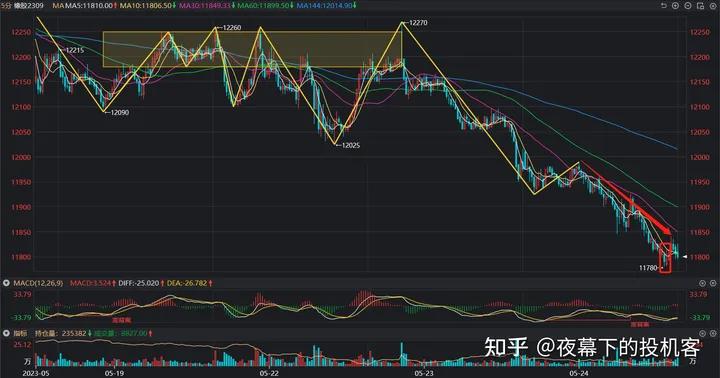
Task: Click the MA30:11849.33 value
Action: pos(205,6)
